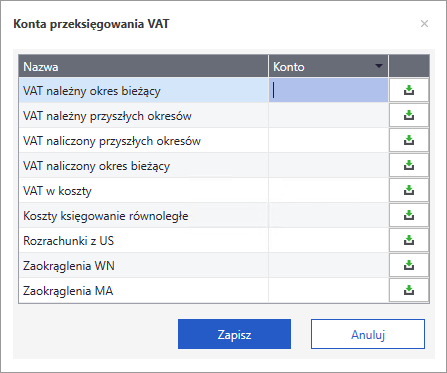Screen dimensions: 447x373
Task: Click import icon for VAT należny okres bieżący
Action: click(409, 90)
